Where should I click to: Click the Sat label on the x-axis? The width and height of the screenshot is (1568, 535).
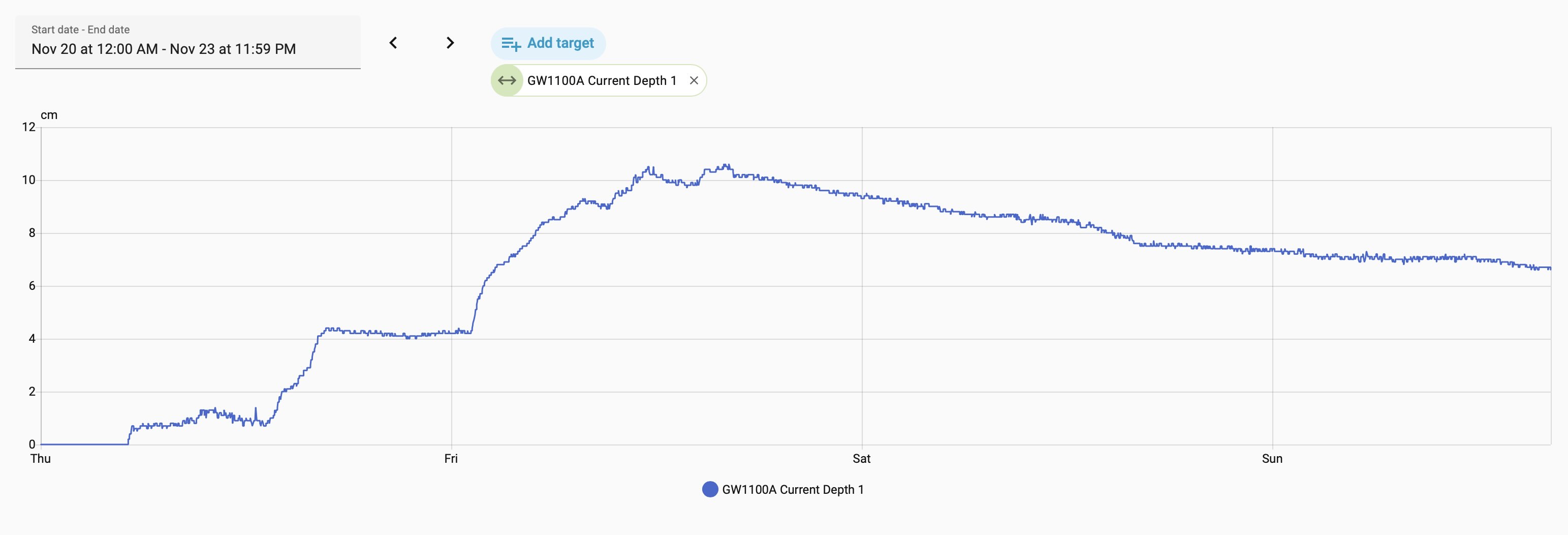(x=861, y=459)
